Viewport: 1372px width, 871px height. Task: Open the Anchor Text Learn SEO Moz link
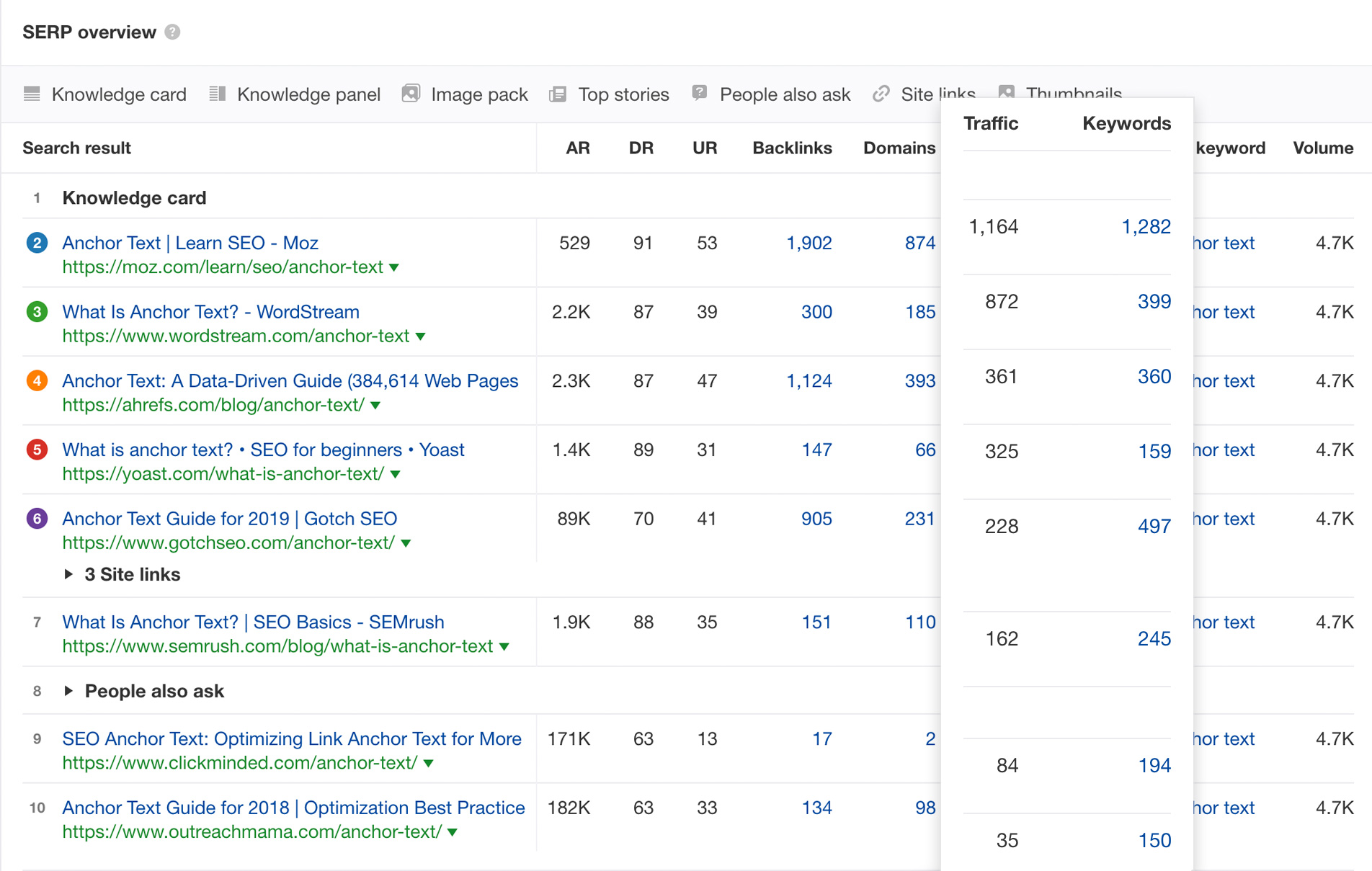click(190, 243)
